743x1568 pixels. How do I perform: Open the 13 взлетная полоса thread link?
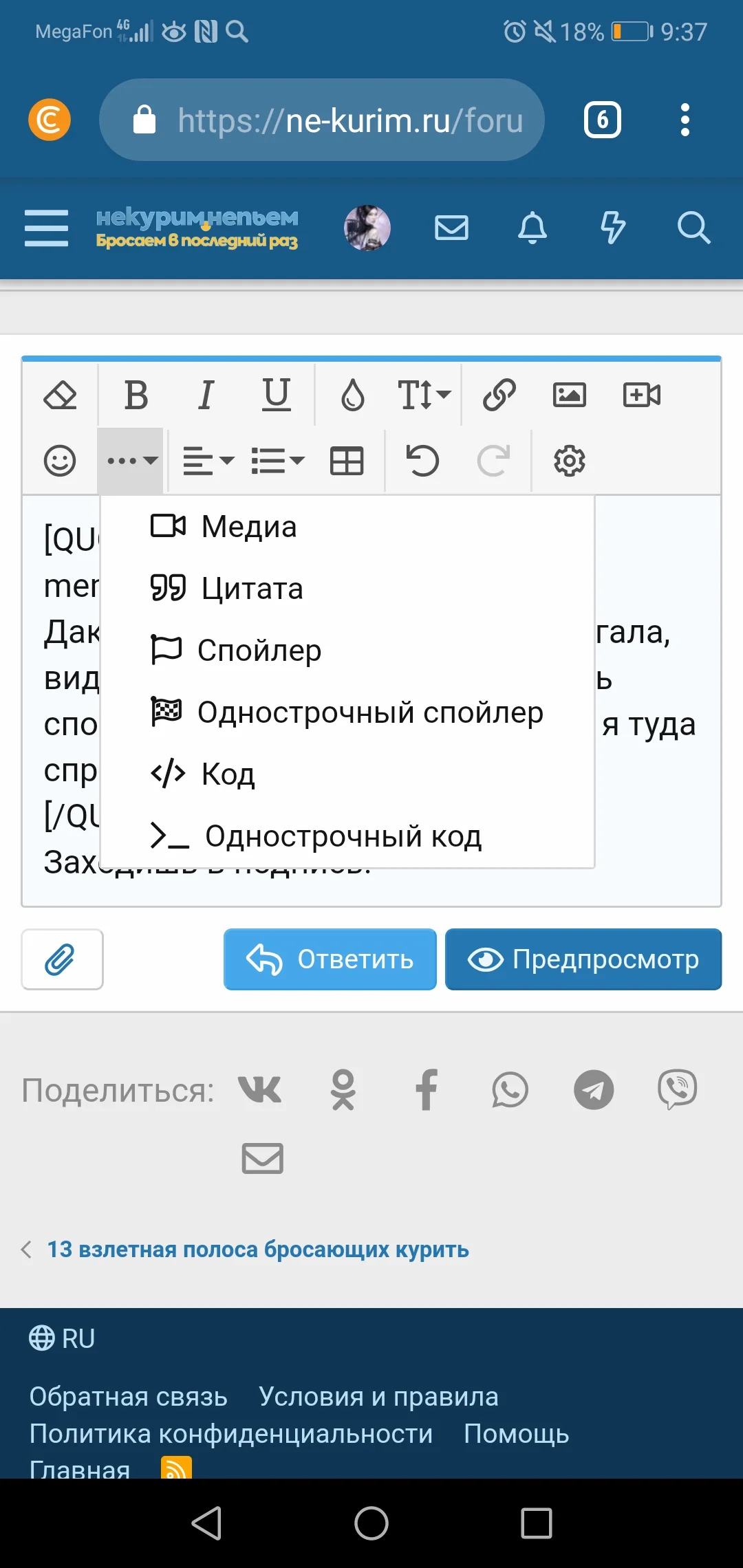(x=258, y=1250)
